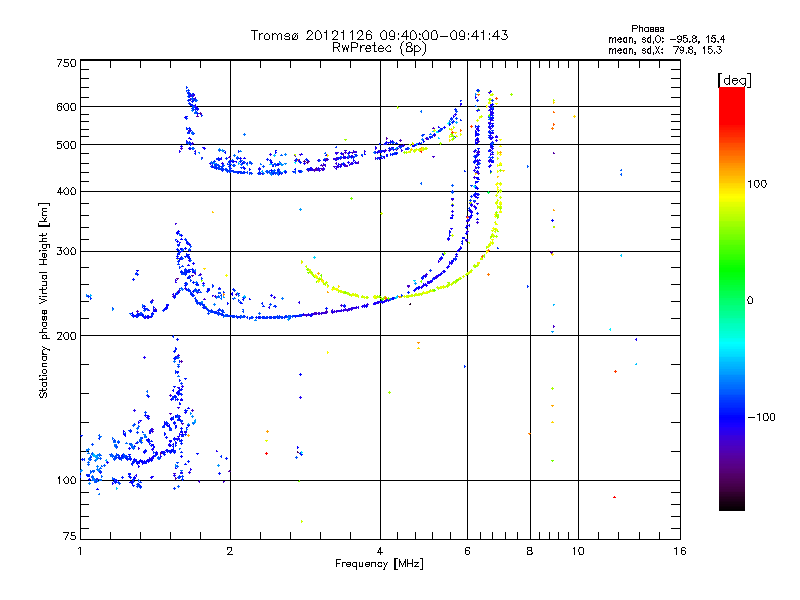Click the 'Stationary phase Virtual Height [km]' axis title
Image resolution: width=800 pixels, height=600 pixels.
pyautogui.click(x=44, y=301)
